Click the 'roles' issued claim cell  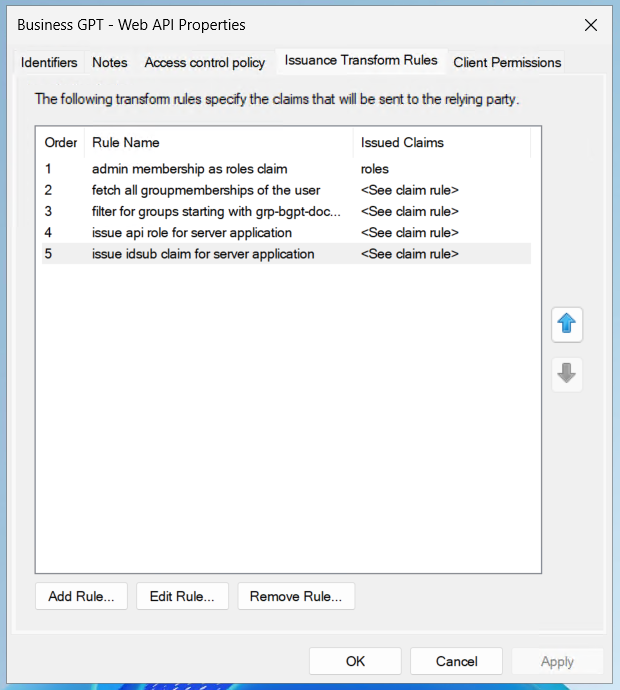click(x=375, y=169)
